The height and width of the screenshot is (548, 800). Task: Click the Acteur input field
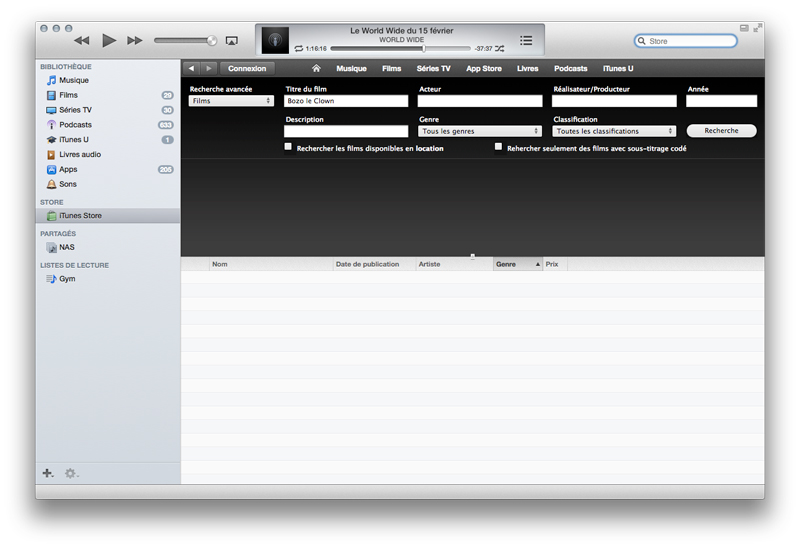coord(480,101)
